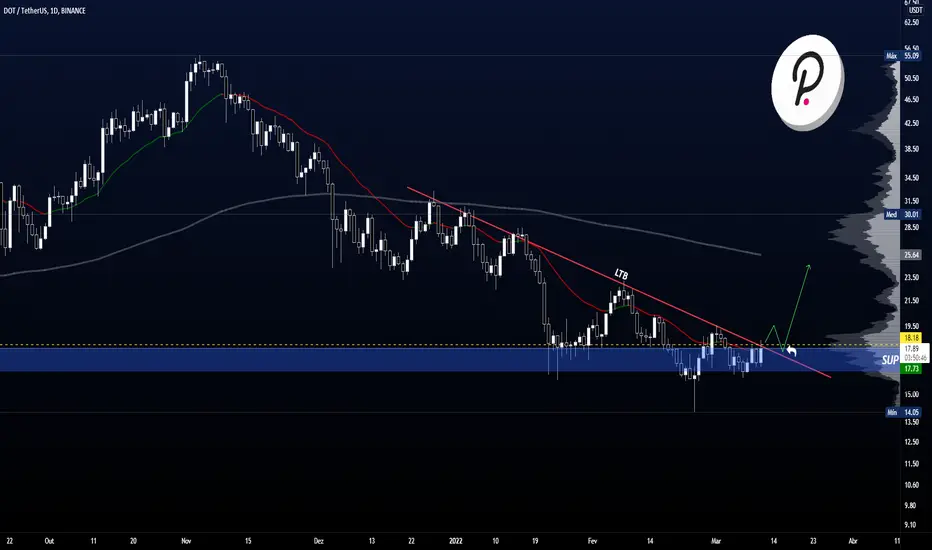Image resolution: width=932 pixels, height=550 pixels.
Task: Click the Med 30.01 price label
Action: coord(903,215)
